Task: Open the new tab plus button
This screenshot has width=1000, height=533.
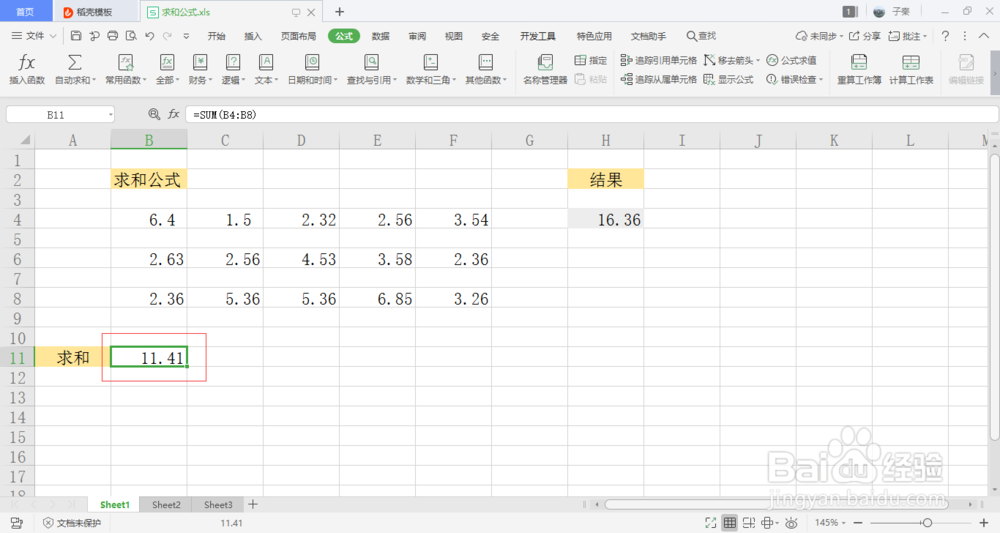Action: [x=339, y=11]
